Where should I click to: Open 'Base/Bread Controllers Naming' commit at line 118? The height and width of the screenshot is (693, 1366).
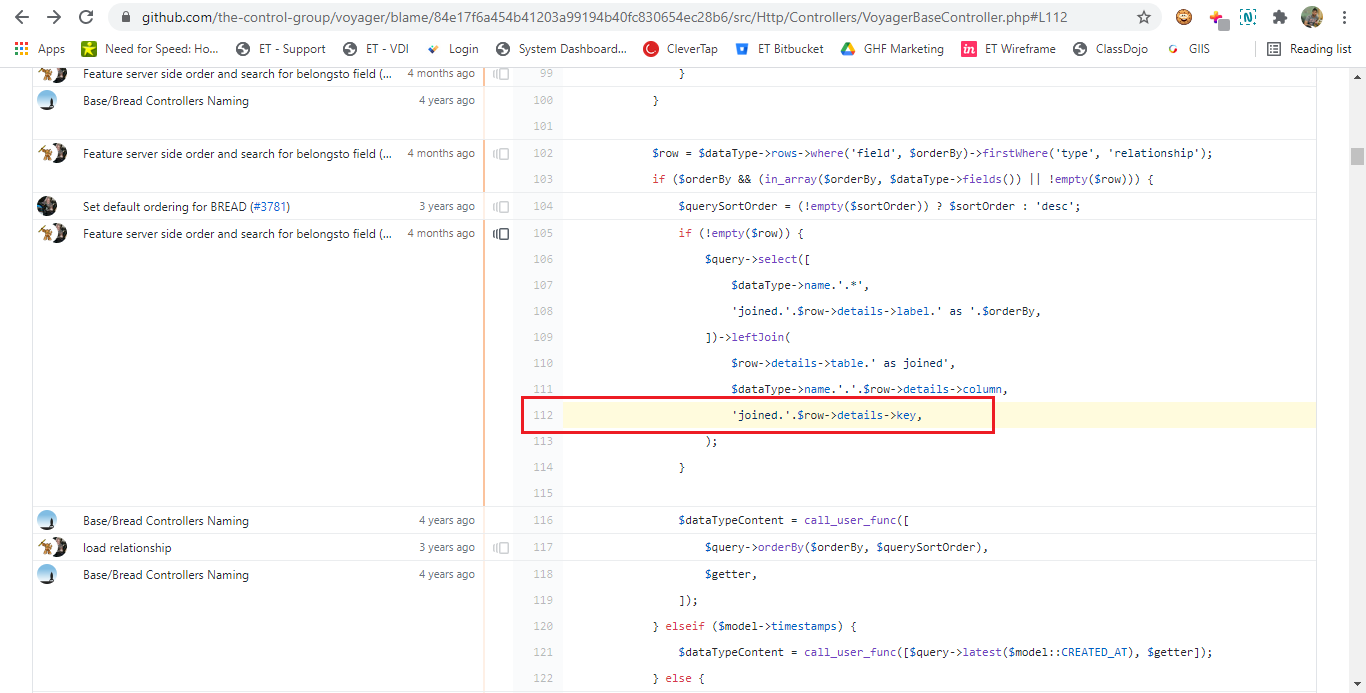coord(166,575)
